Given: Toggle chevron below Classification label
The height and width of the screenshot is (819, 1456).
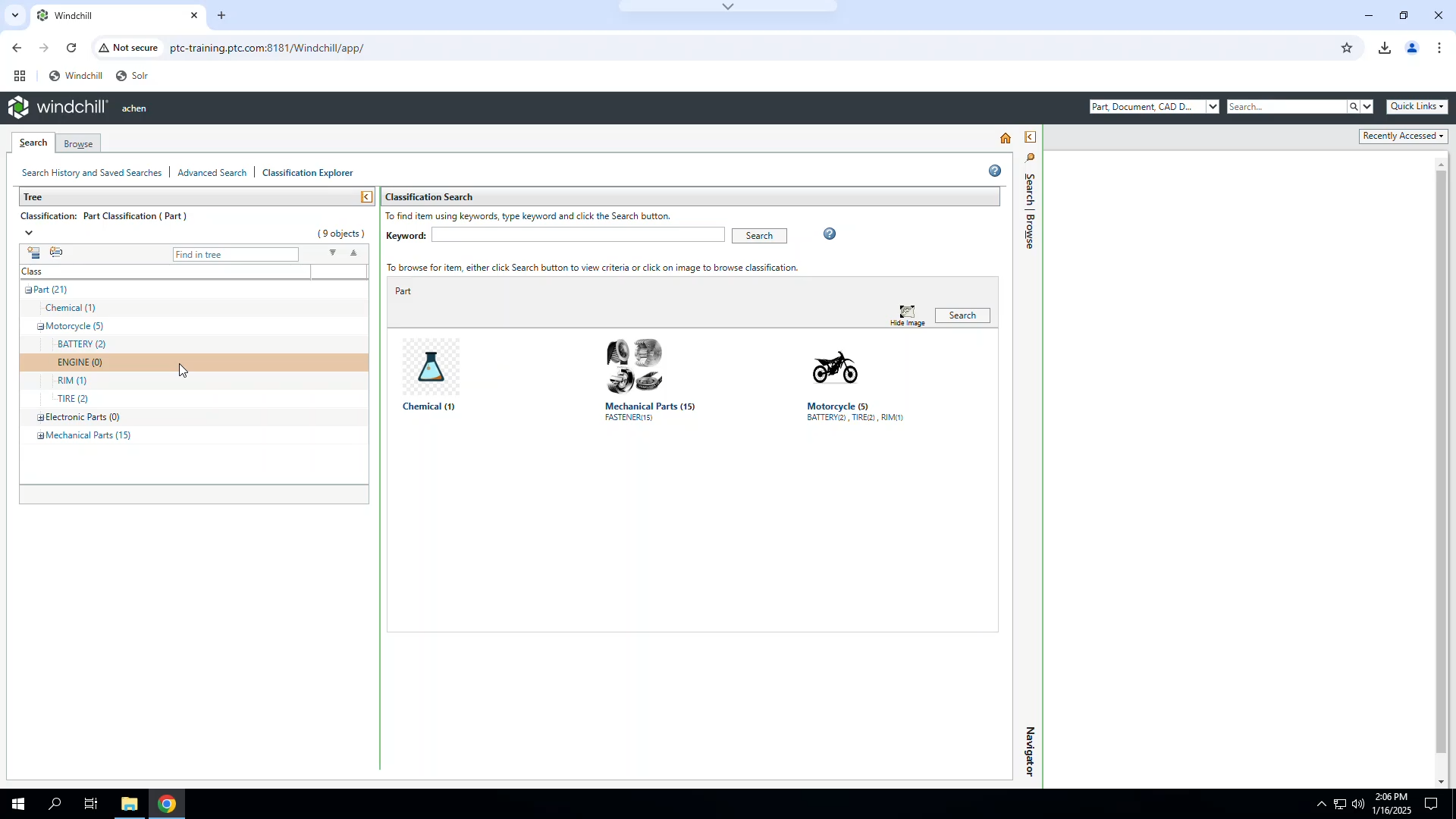Looking at the screenshot, I should (x=29, y=233).
